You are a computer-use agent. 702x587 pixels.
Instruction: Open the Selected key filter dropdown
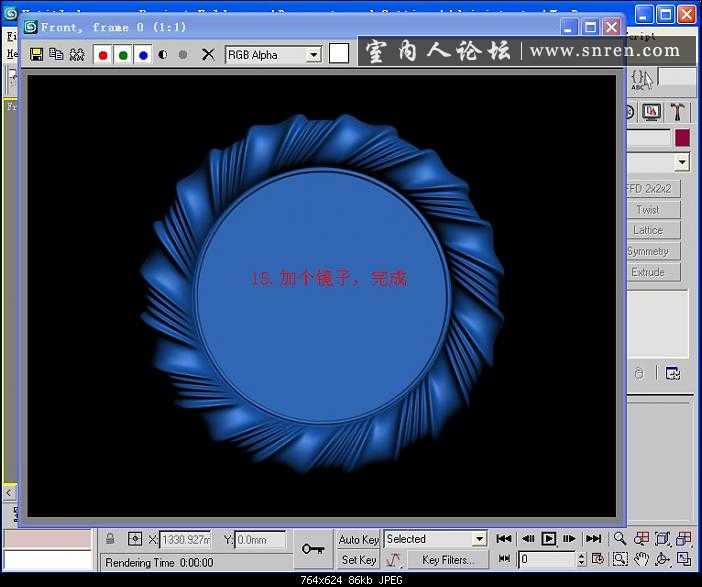coord(479,539)
